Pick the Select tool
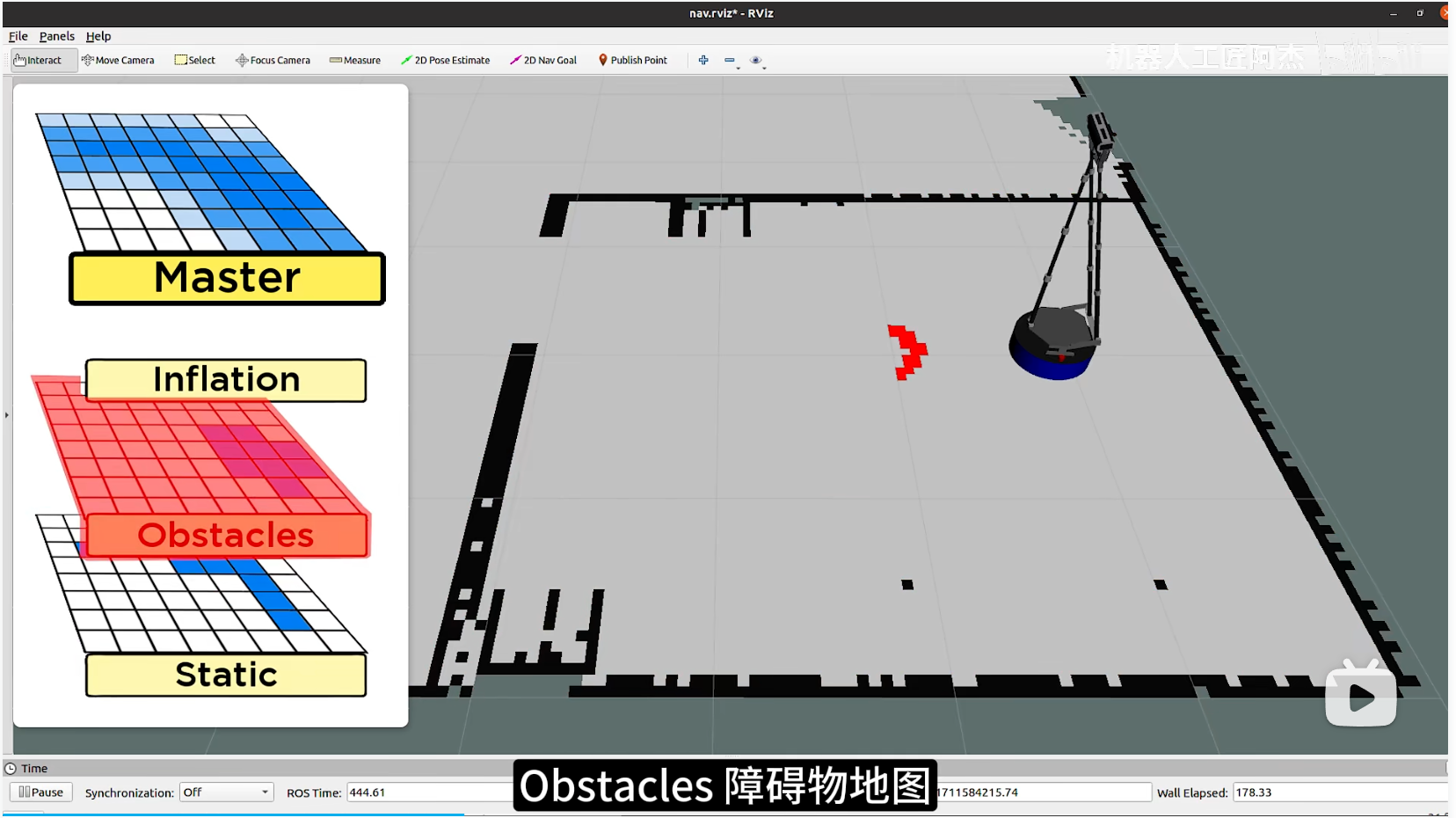 click(195, 61)
